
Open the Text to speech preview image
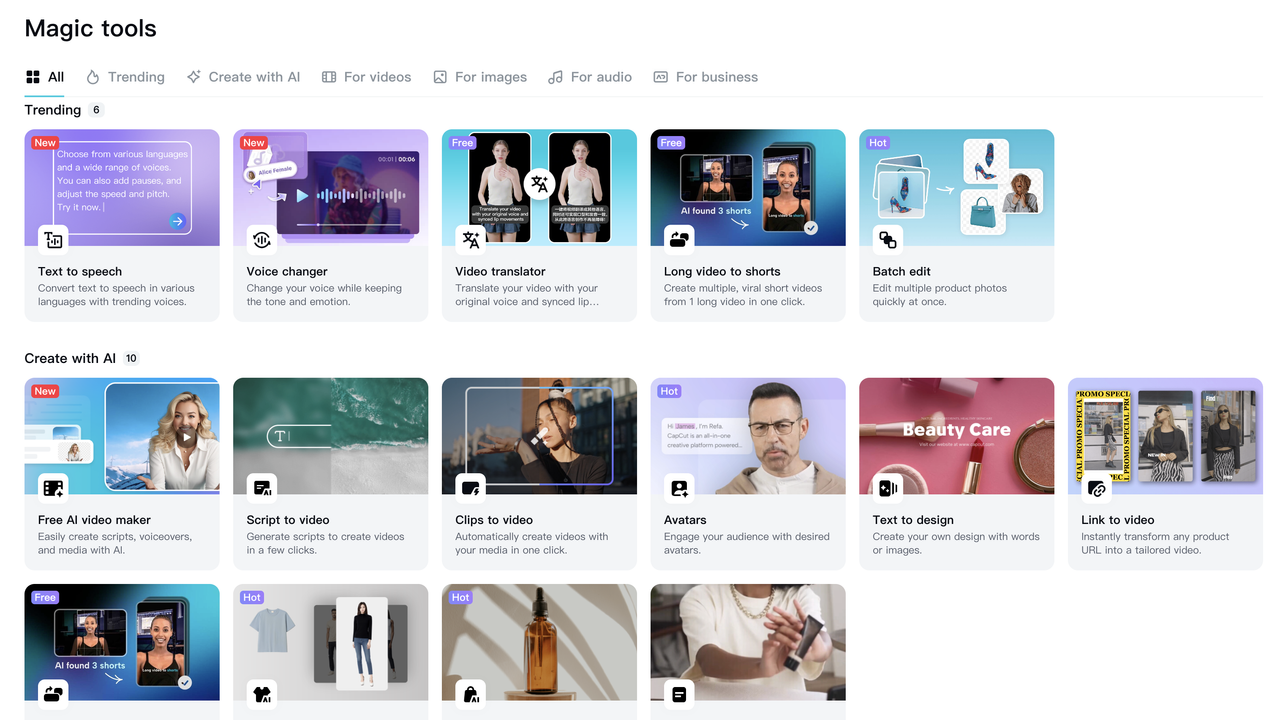click(122, 187)
